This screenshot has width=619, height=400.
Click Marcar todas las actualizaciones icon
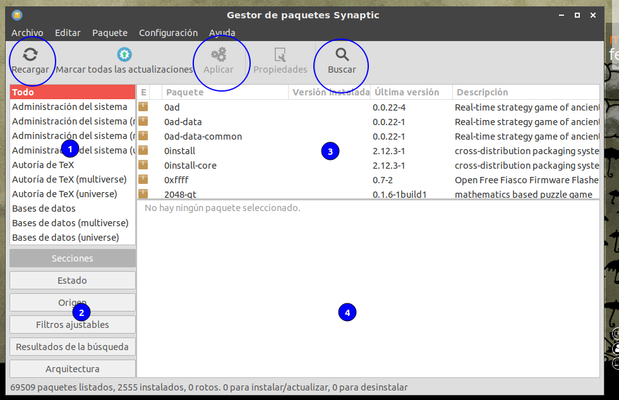pos(124,54)
